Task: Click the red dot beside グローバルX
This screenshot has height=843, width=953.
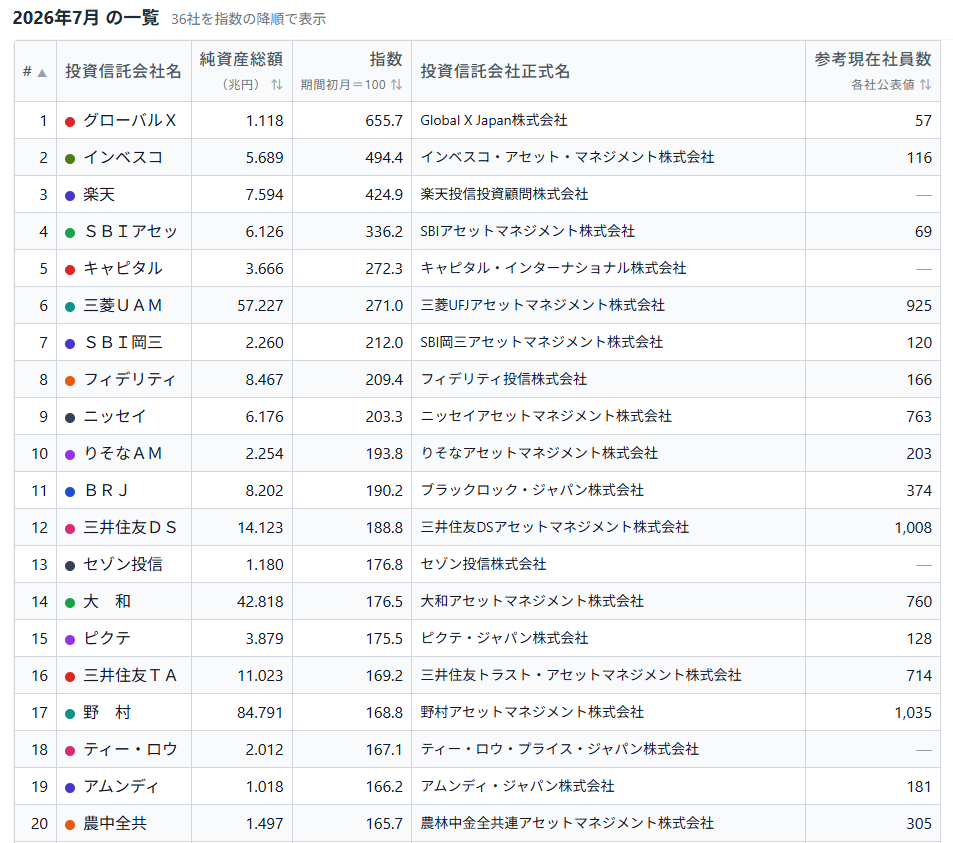Action: click(70, 122)
